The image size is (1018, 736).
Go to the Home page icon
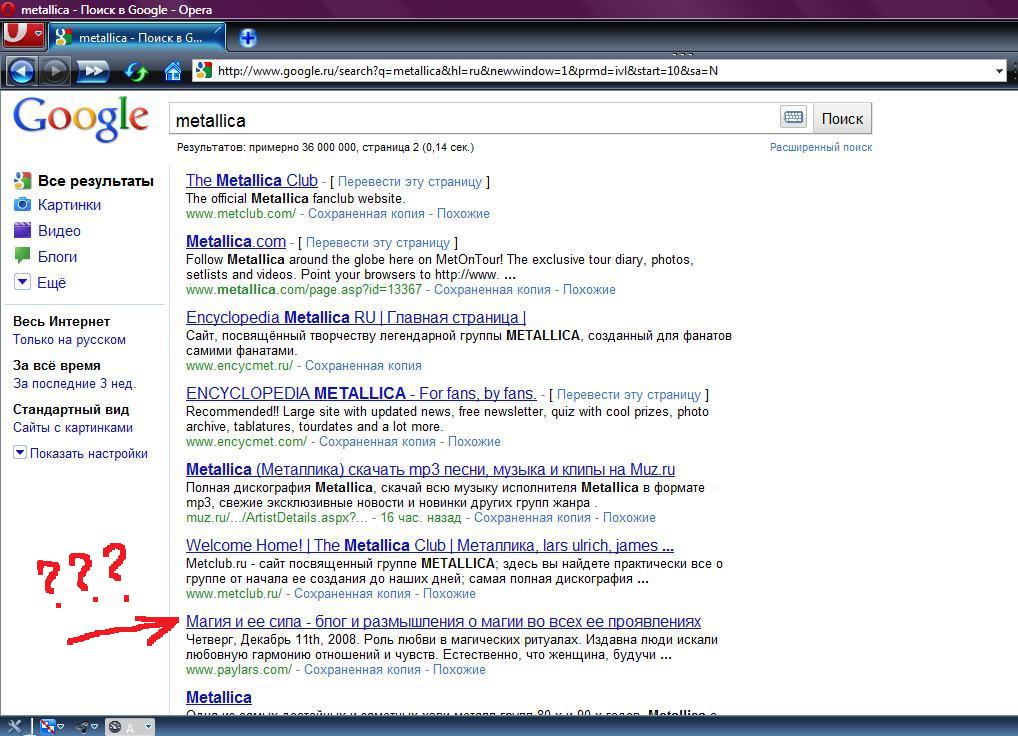(173, 71)
